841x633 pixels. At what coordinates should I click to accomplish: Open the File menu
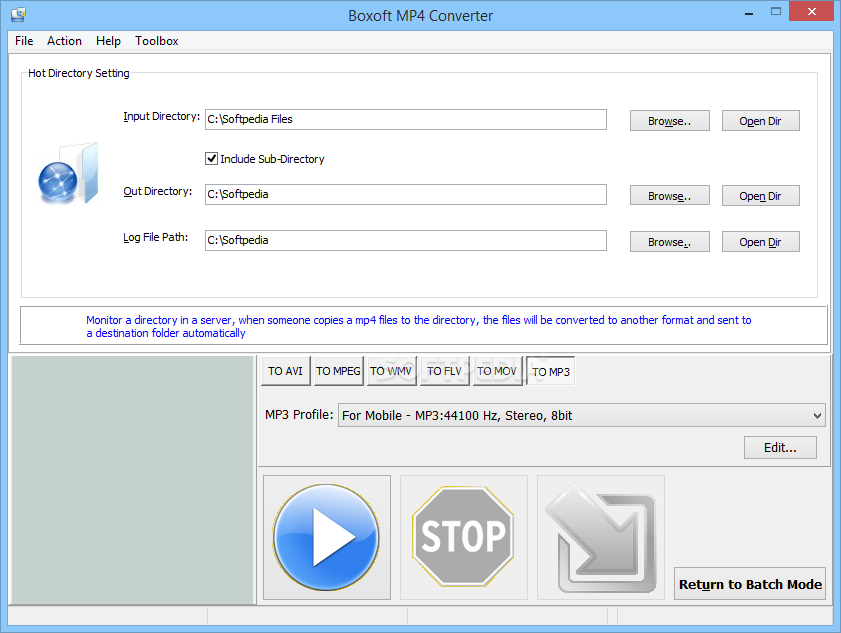(x=24, y=41)
